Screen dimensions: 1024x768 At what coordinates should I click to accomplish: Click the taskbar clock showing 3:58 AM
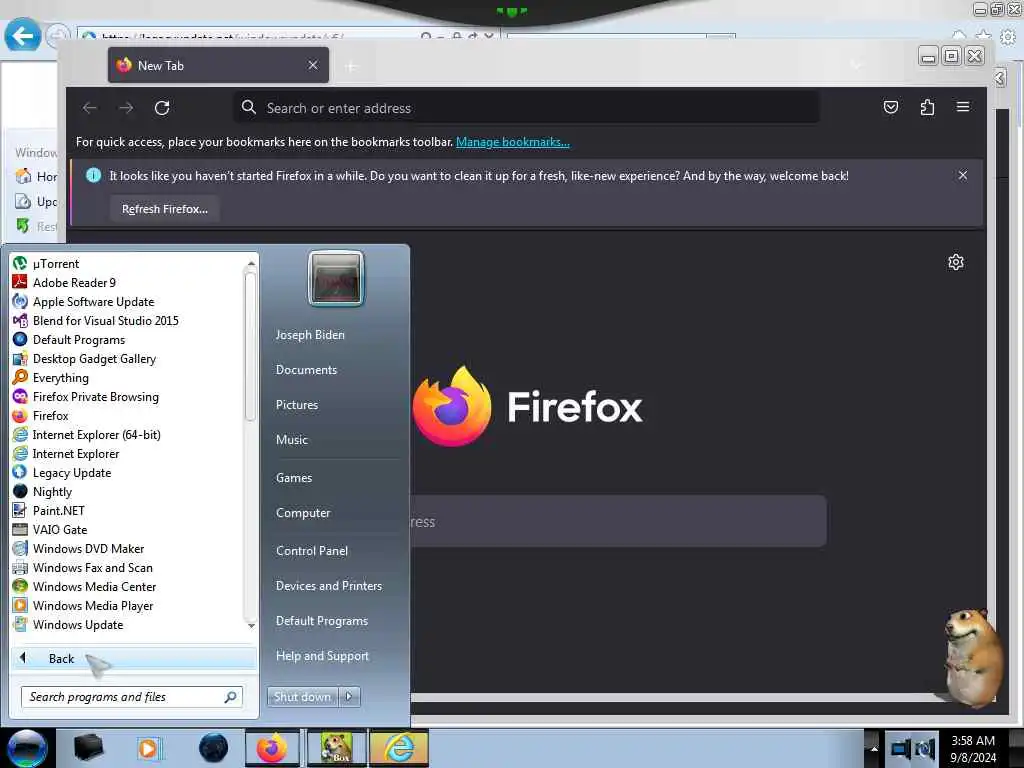(x=973, y=748)
